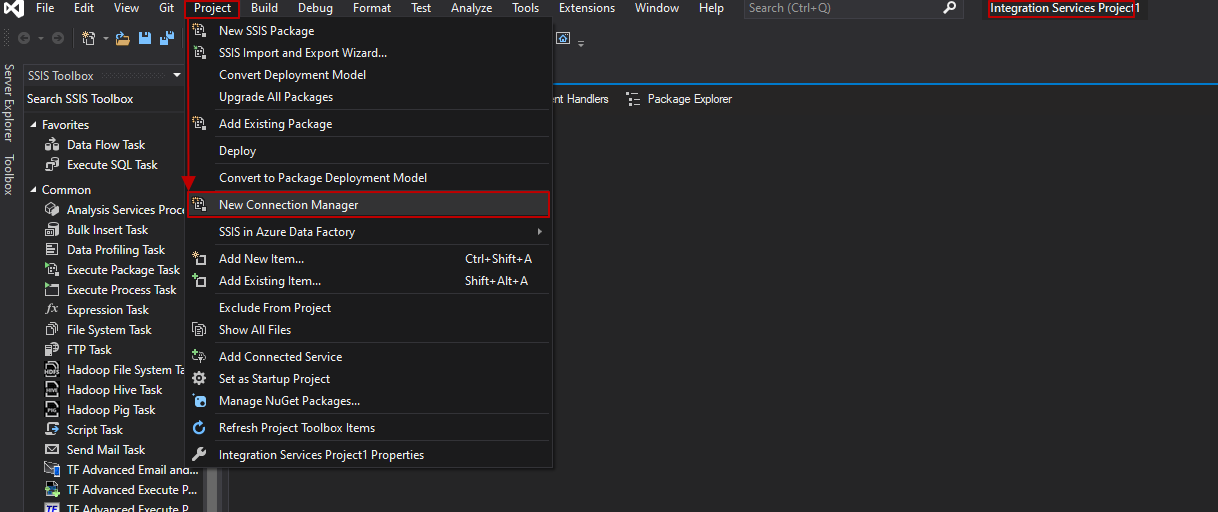Open the new project button dropdown arrow
Viewport: 1218px width, 512px height.
click(104, 39)
